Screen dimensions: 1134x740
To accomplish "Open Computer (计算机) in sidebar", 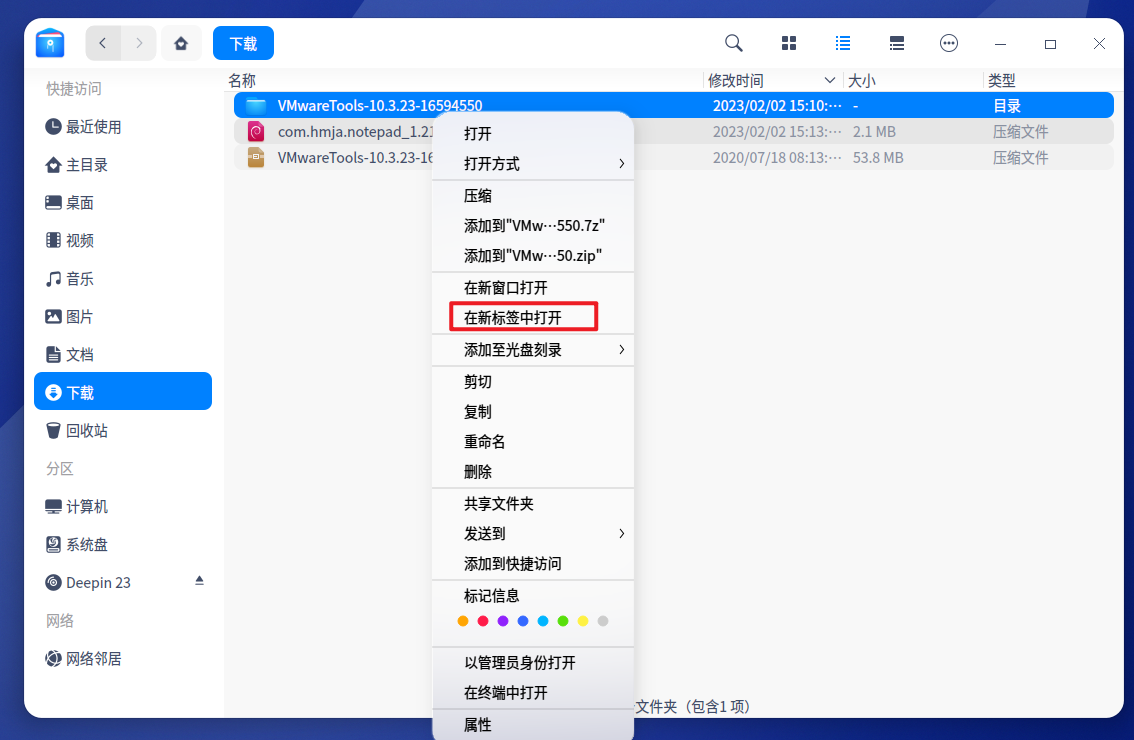I will [123, 506].
